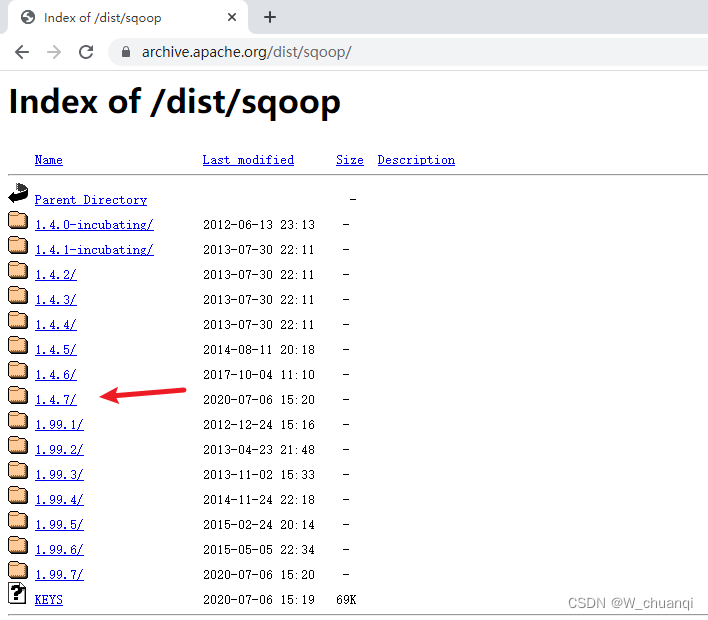The height and width of the screenshot is (620, 708).
Task: Click folder icon beside 1.99.5/
Action: pyautogui.click(x=18, y=520)
